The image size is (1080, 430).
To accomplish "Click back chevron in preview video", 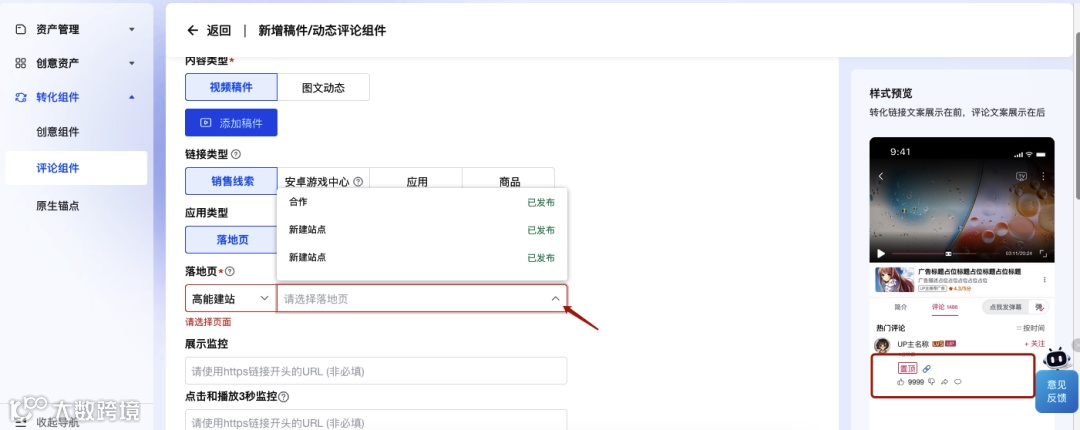I will pos(881,176).
